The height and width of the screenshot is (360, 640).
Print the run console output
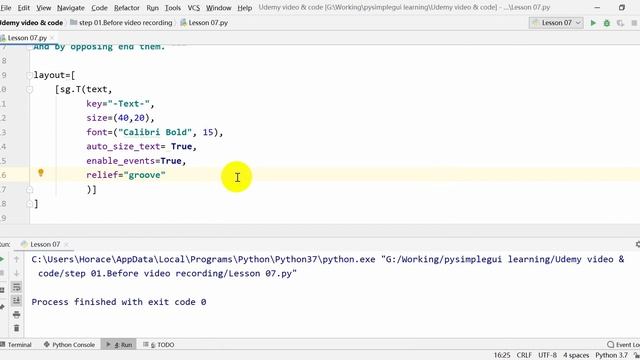[16, 315]
